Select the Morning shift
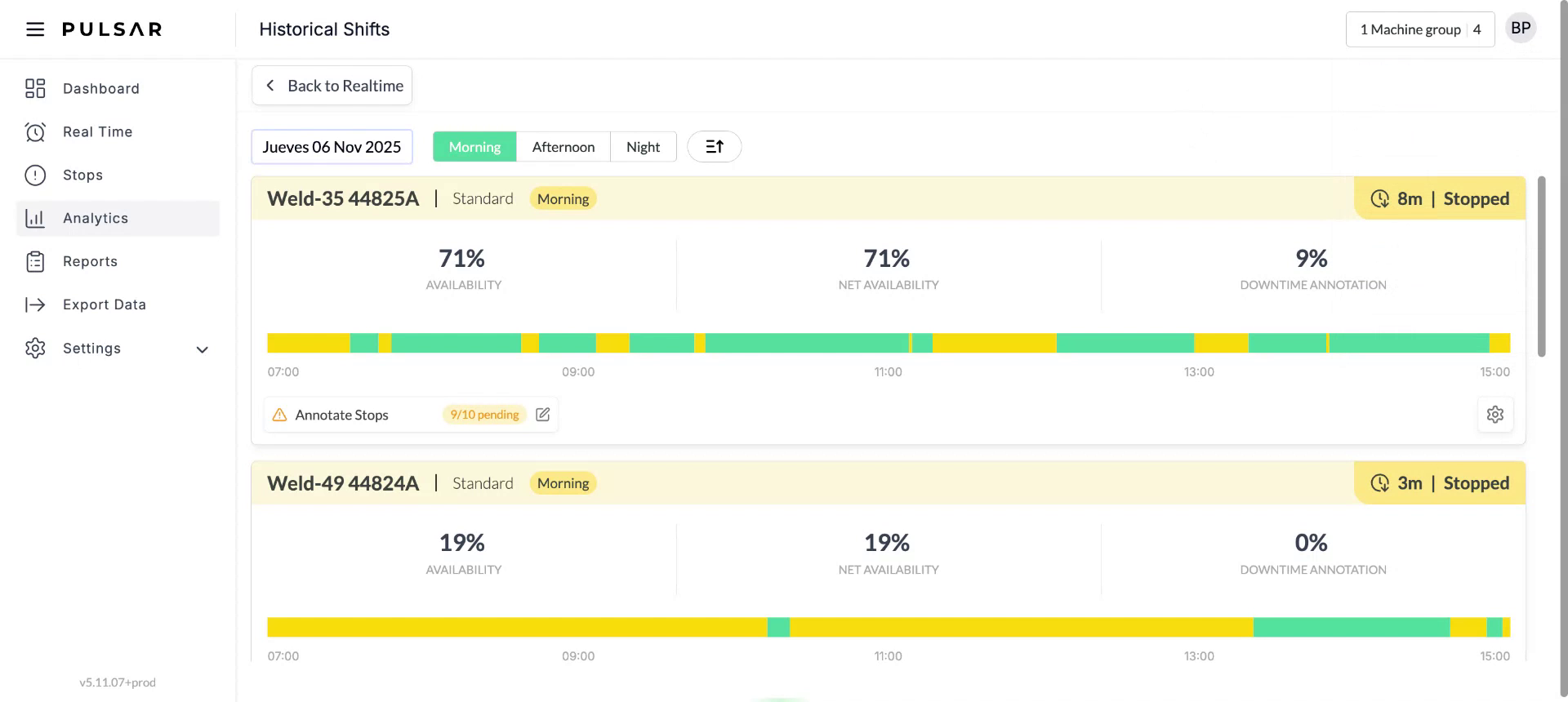 (474, 147)
